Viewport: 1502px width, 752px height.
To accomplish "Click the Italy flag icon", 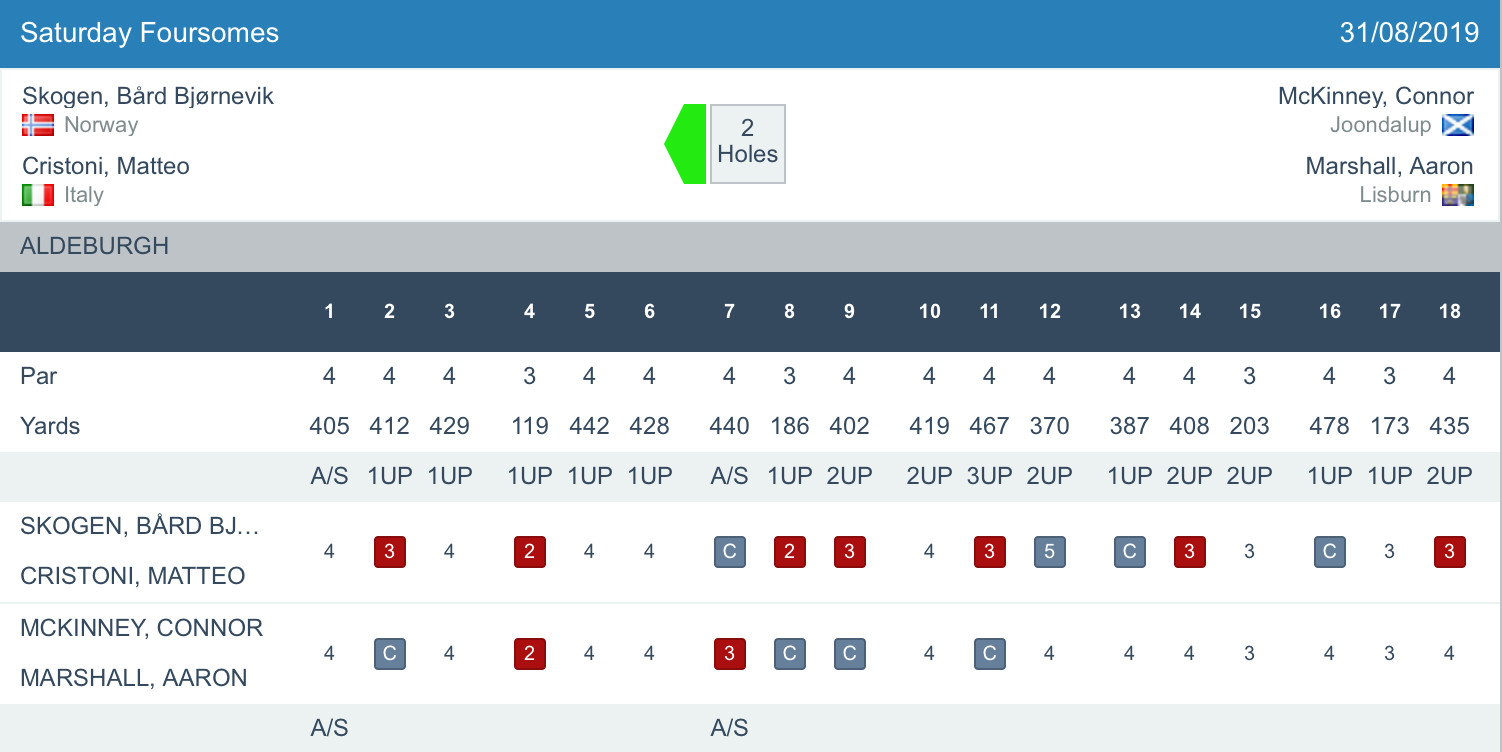I will click(x=38, y=195).
